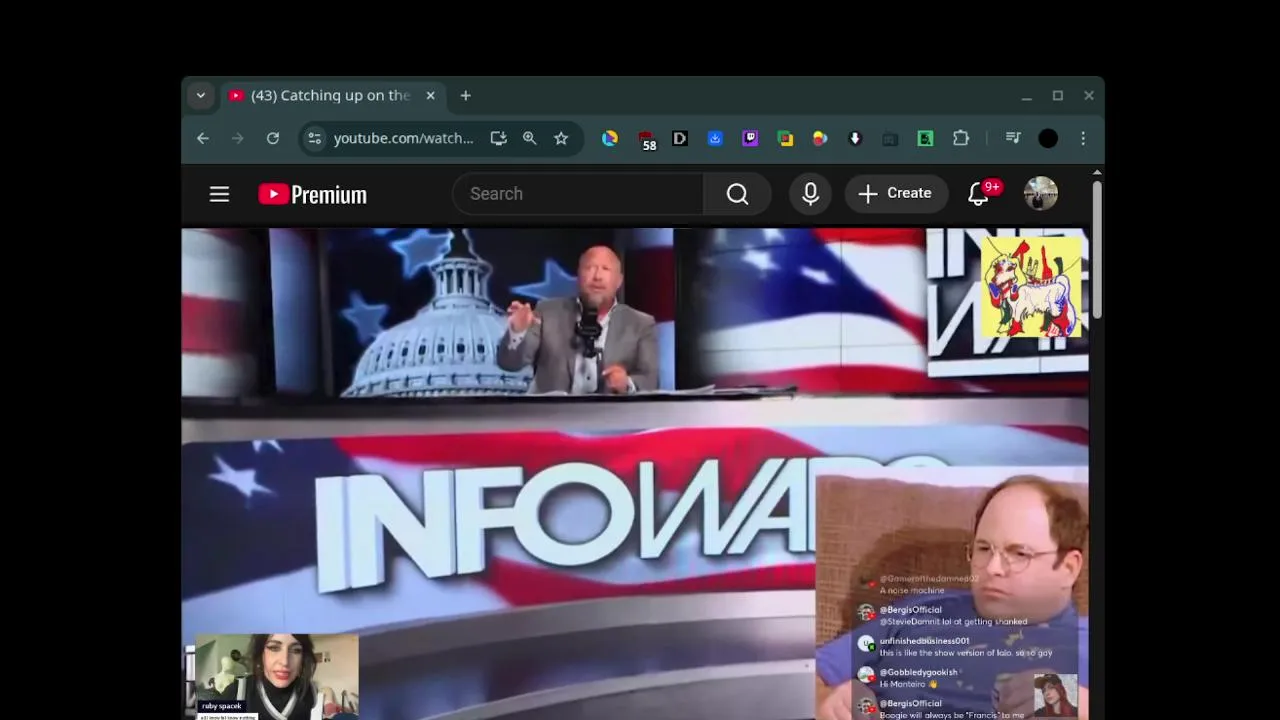Screen dimensions: 1280x720
Task: Open the multicolor pinwheel extension left of the 58 badge
Action: point(610,139)
